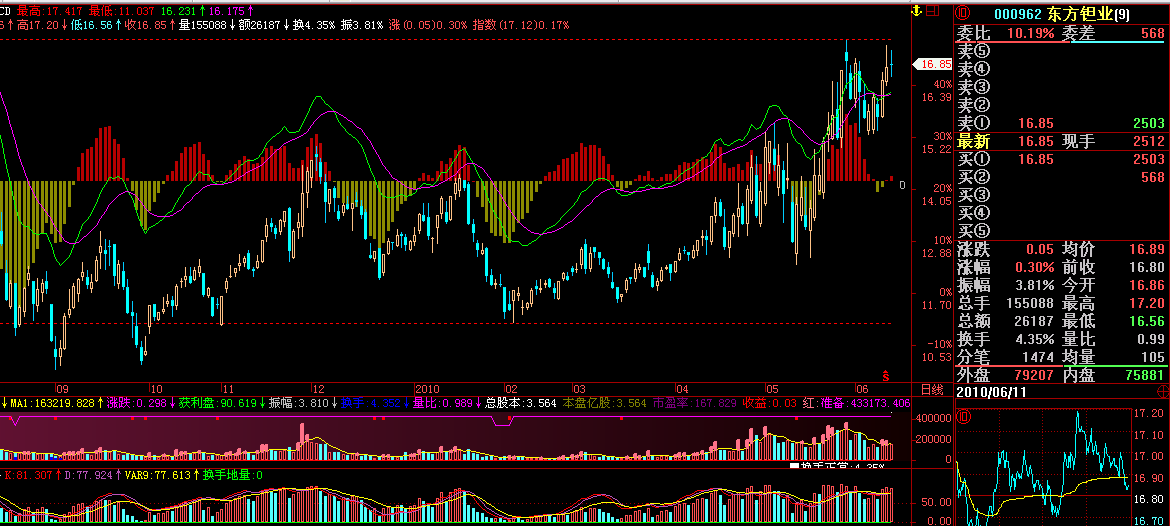The width and height of the screenshot is (1170, 526).
Task: Click the 分笔 1474 value
Action: point(1038,357)
